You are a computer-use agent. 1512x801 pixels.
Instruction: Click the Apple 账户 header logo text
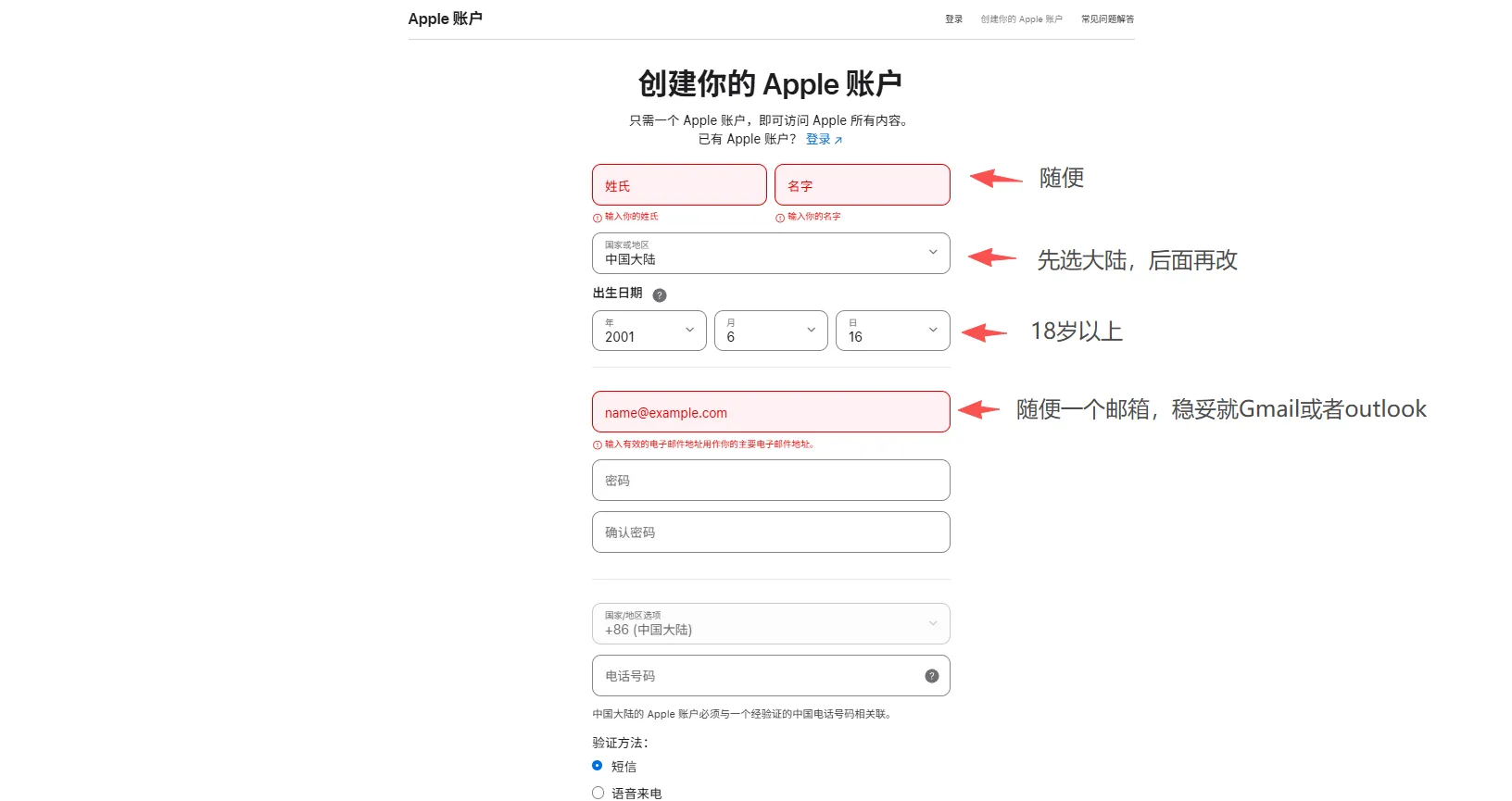(445, 19)
